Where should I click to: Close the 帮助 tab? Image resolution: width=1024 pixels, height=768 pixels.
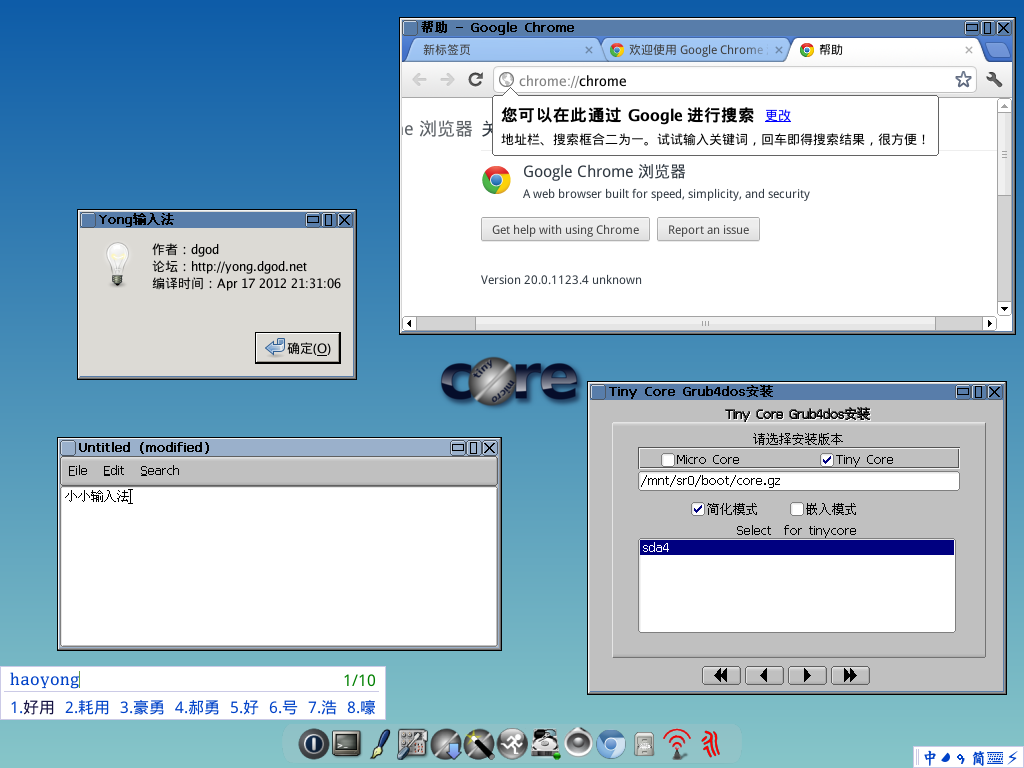coord(968,50)
